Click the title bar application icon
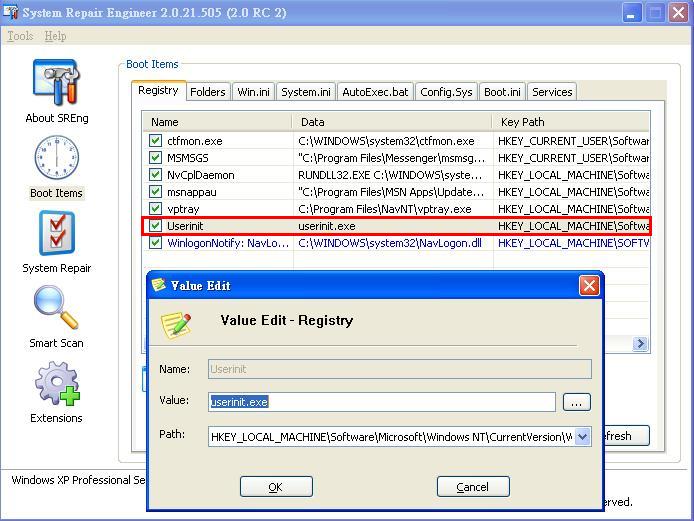The height and width of the screenshot is (521, 694). [x=10, y=12]
